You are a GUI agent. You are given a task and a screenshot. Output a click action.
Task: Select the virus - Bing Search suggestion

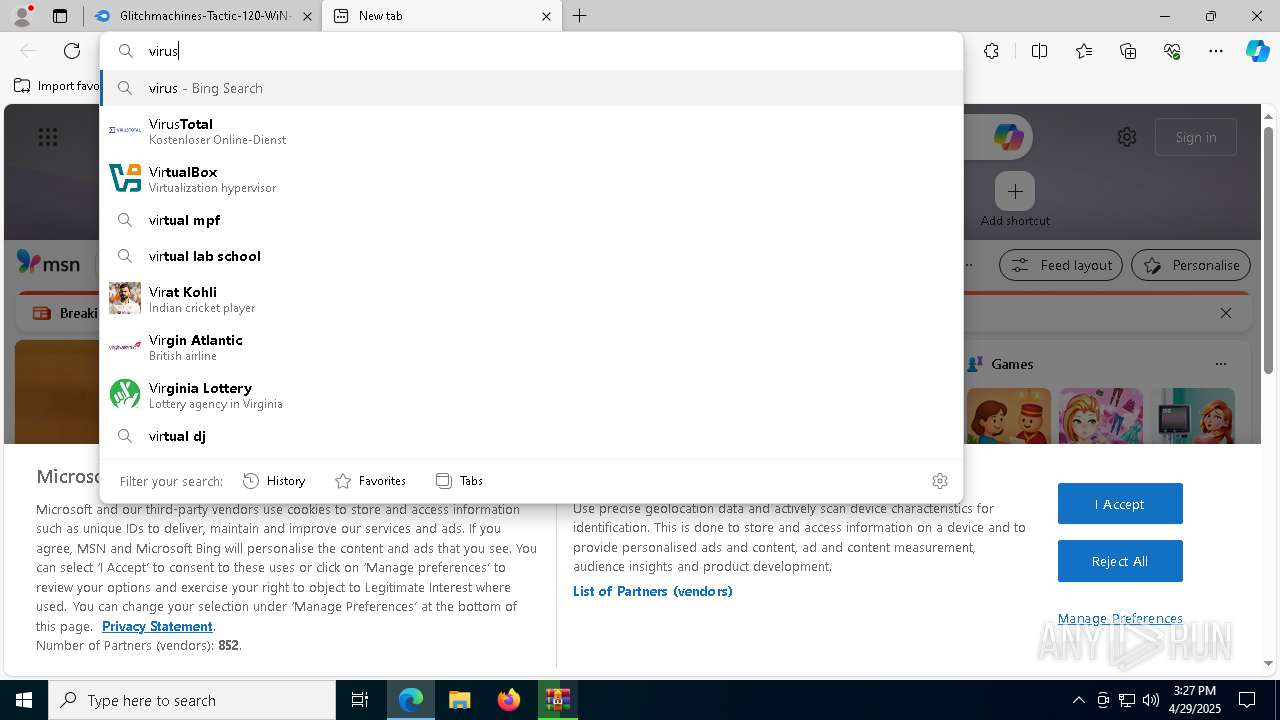(531, 88)
